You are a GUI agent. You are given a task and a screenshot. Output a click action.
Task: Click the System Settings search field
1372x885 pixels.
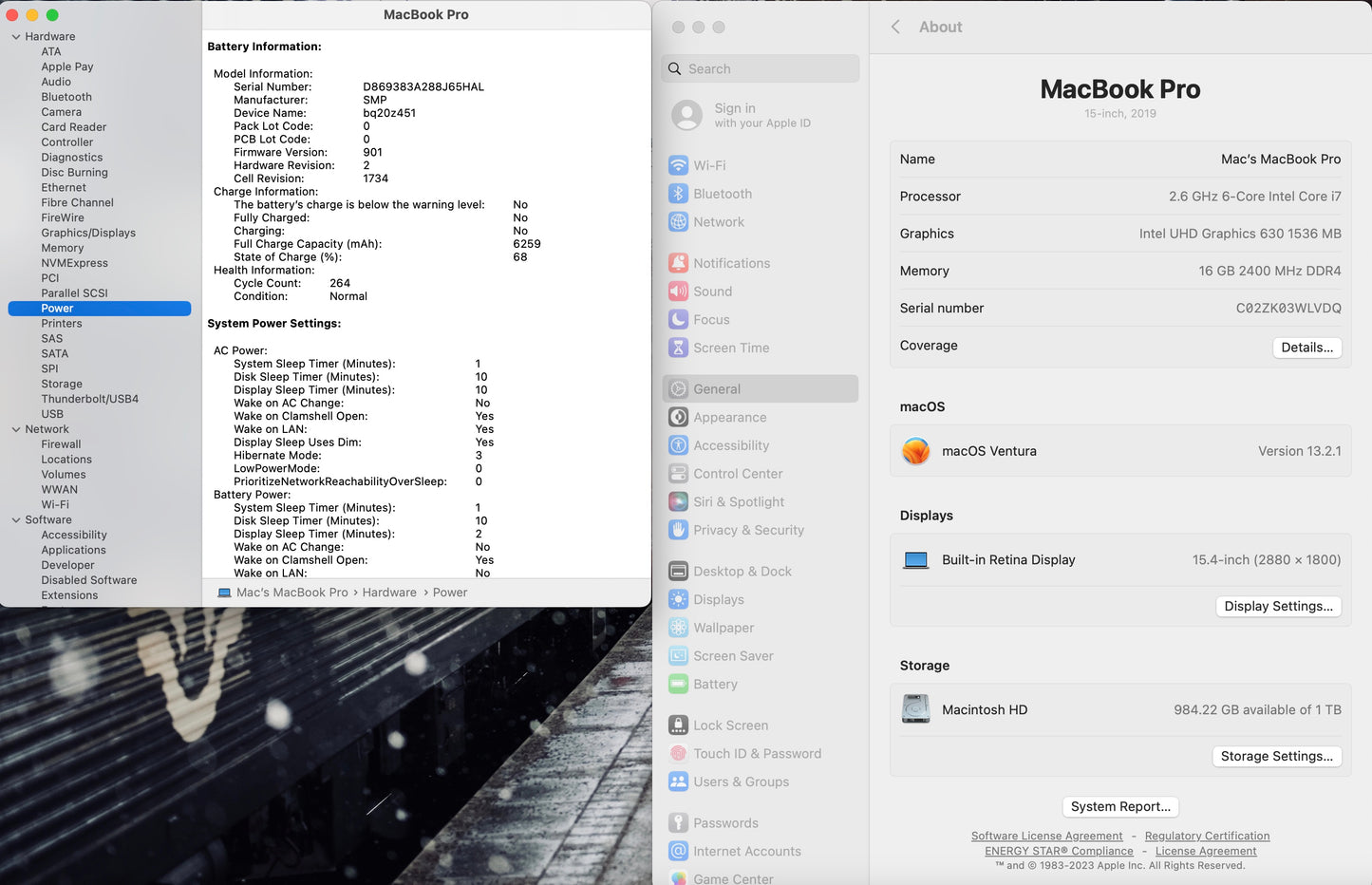click(x=760, y=68)
